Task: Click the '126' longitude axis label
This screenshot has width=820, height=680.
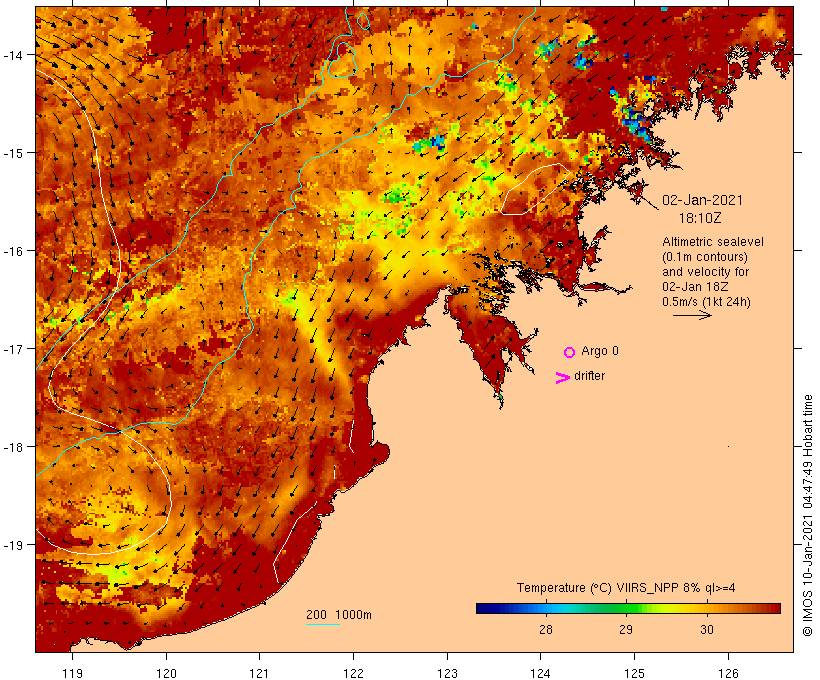Action: click(x=728, y=673)
